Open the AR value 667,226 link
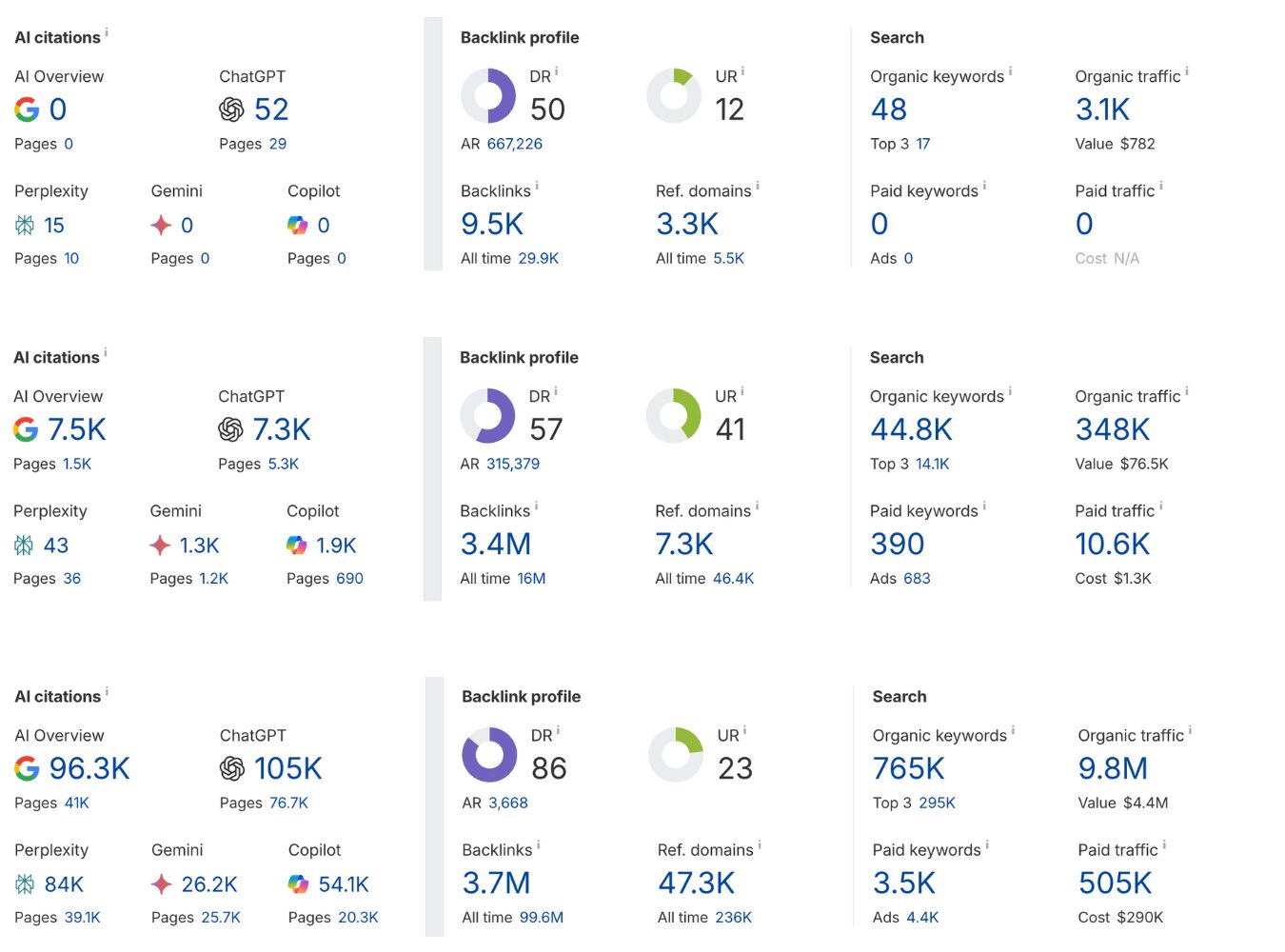 [x=515, y=144]
